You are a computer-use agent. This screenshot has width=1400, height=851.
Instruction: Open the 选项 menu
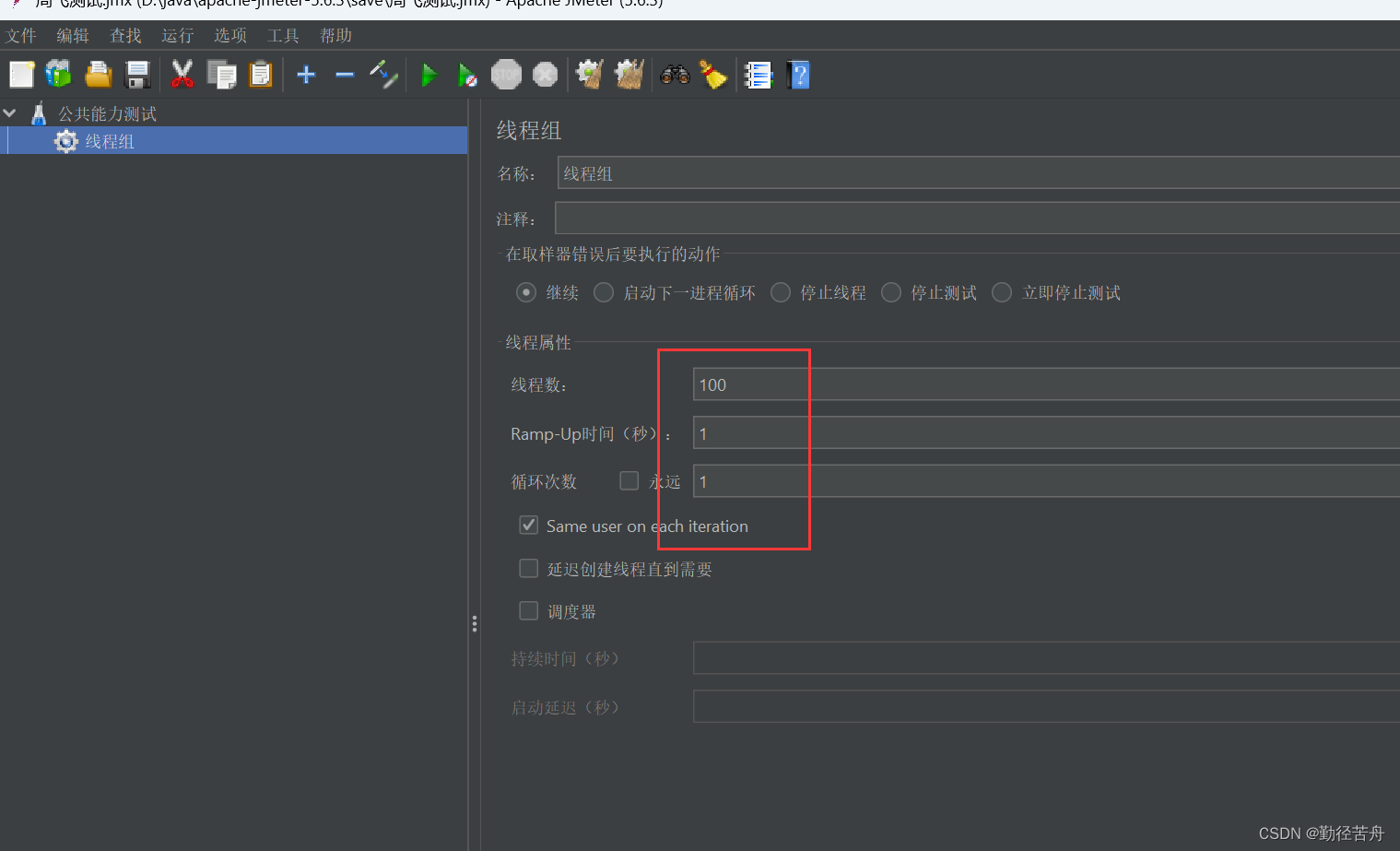tap(229, 35)
